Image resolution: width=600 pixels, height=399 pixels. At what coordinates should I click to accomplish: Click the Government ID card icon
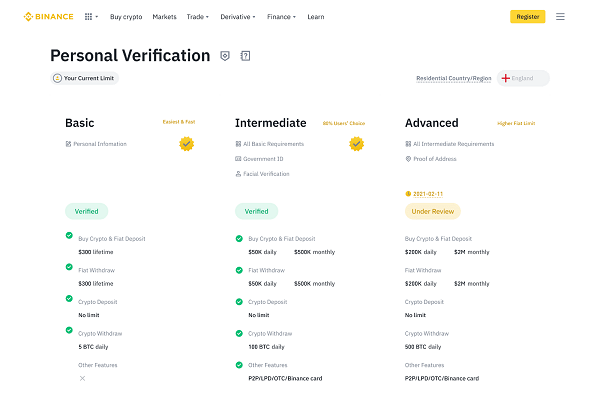[x=238, y=159]
